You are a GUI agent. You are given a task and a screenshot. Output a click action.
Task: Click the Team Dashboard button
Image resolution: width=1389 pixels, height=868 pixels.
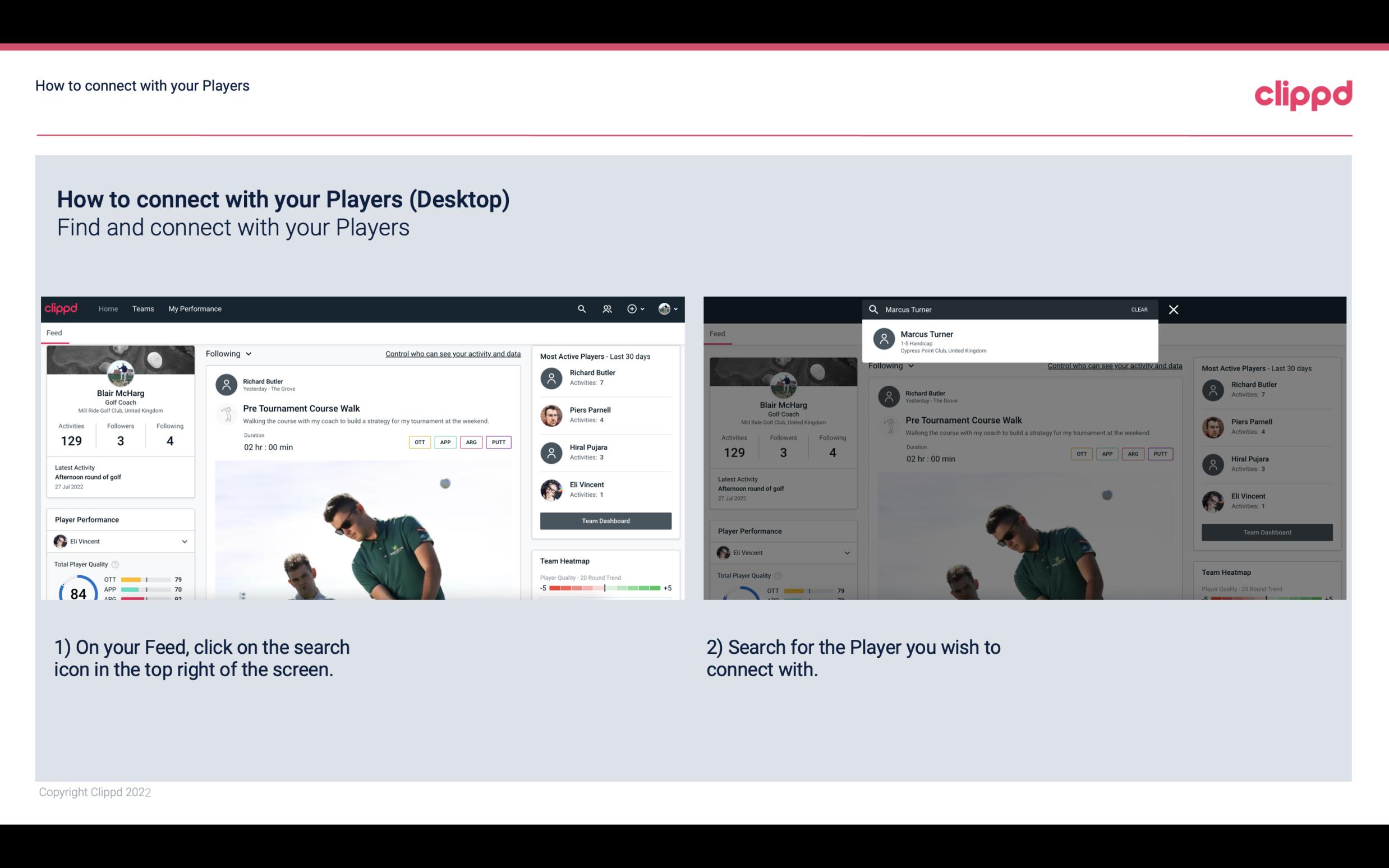pos(605,520)
